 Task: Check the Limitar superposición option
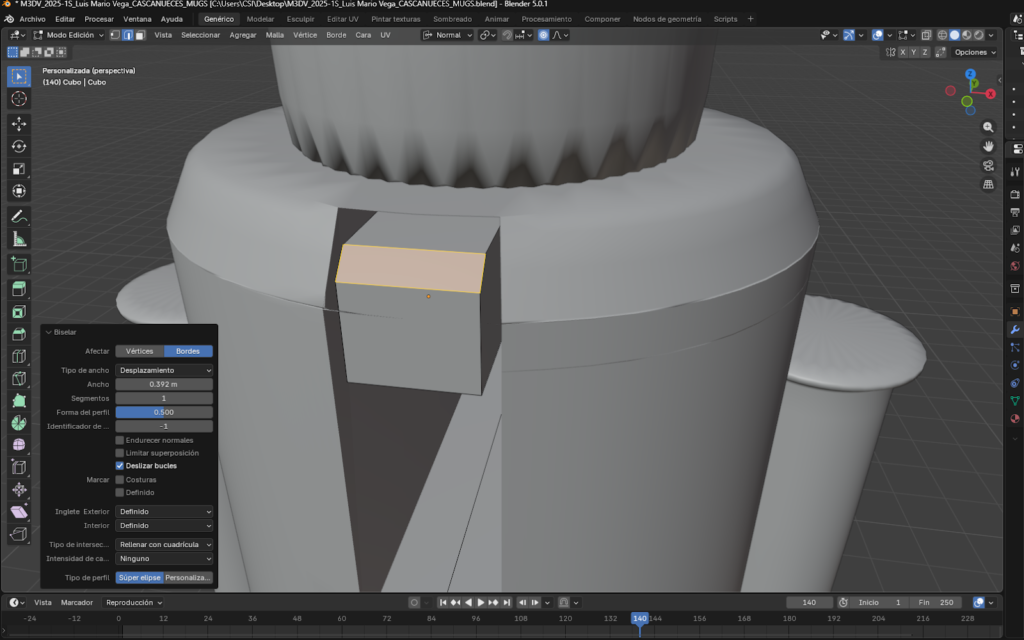[120, 453]
